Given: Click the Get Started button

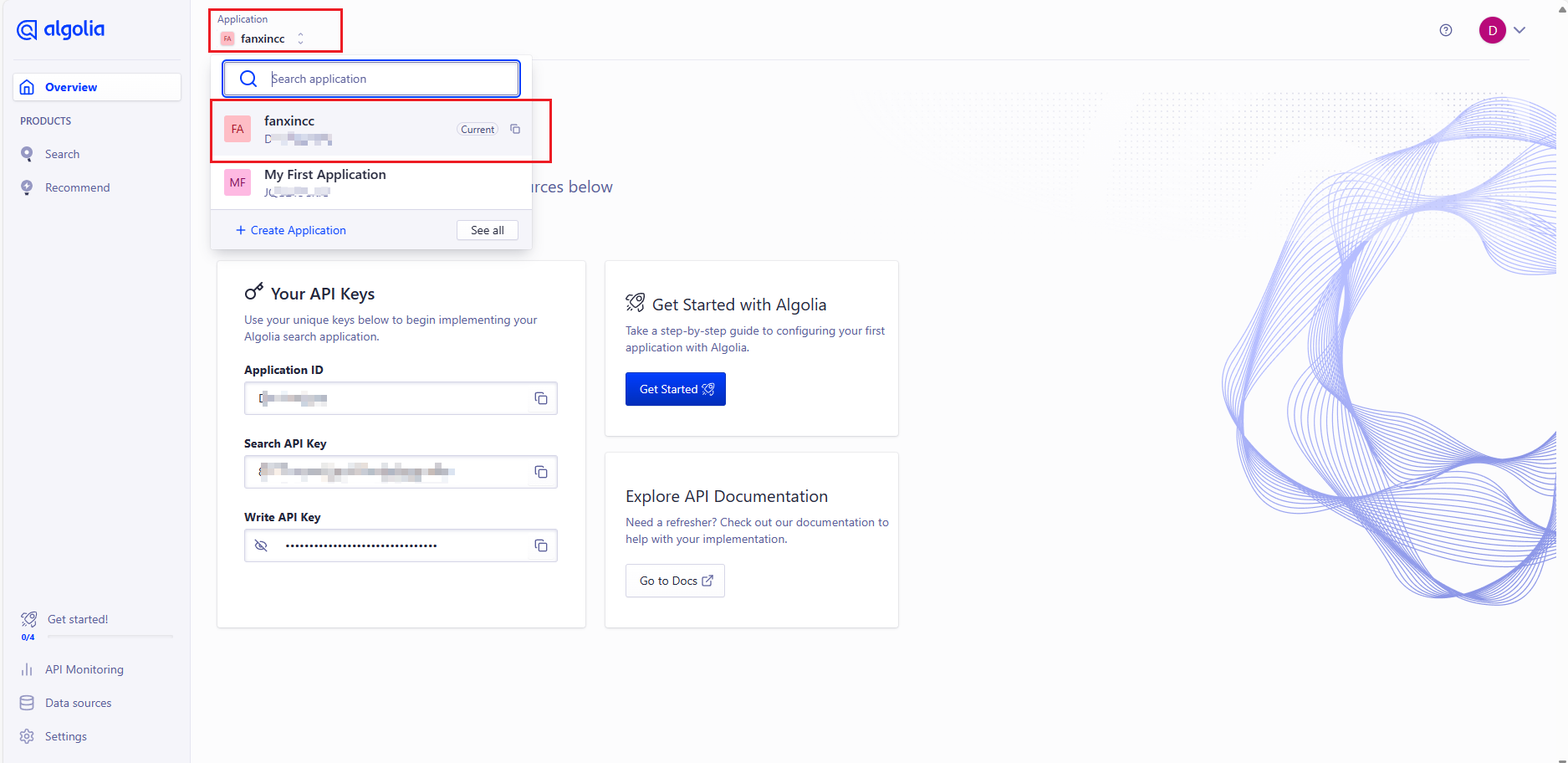Looking at the screenshot, I should (x=676, y=389).
